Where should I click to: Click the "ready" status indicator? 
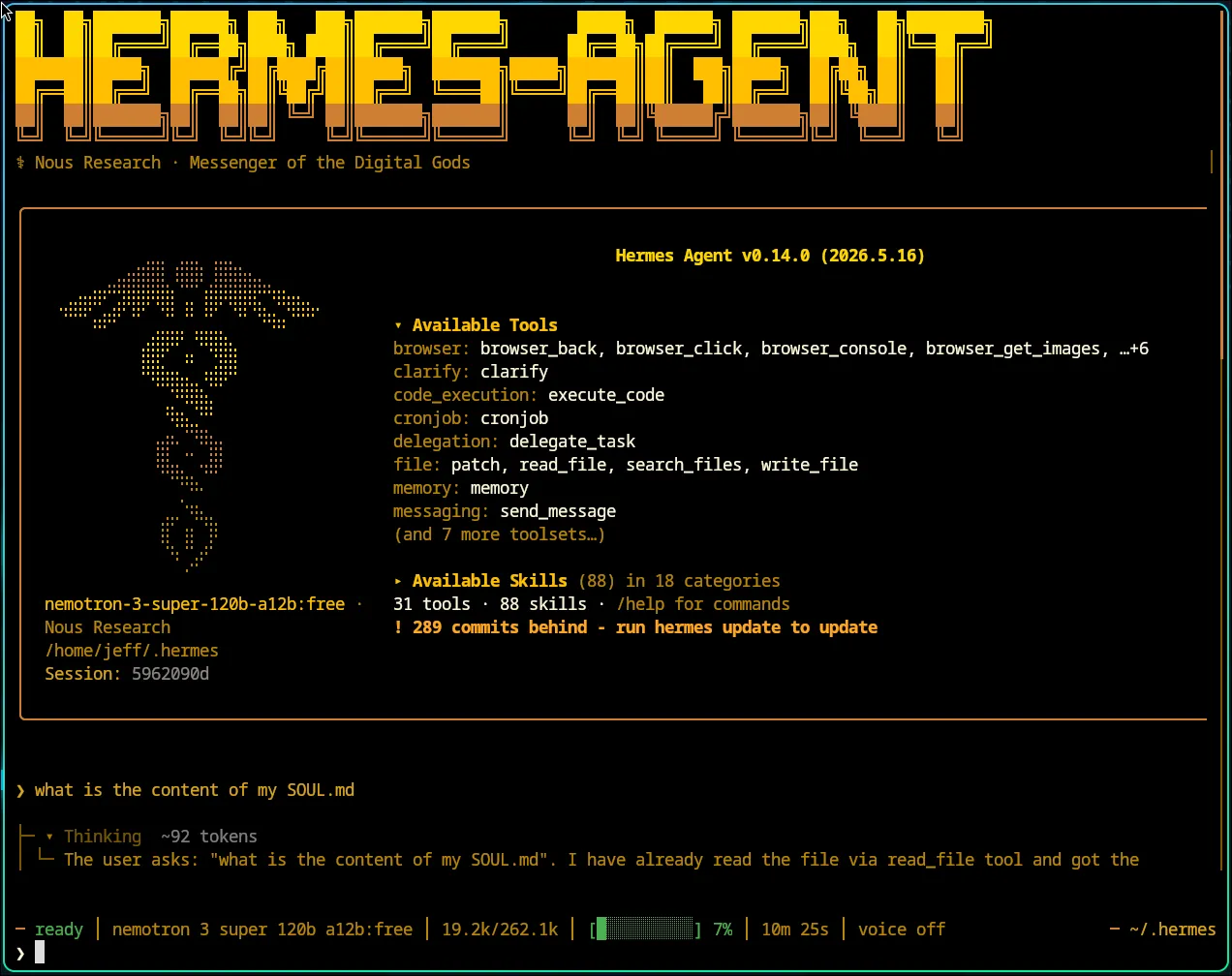point(59,930)
